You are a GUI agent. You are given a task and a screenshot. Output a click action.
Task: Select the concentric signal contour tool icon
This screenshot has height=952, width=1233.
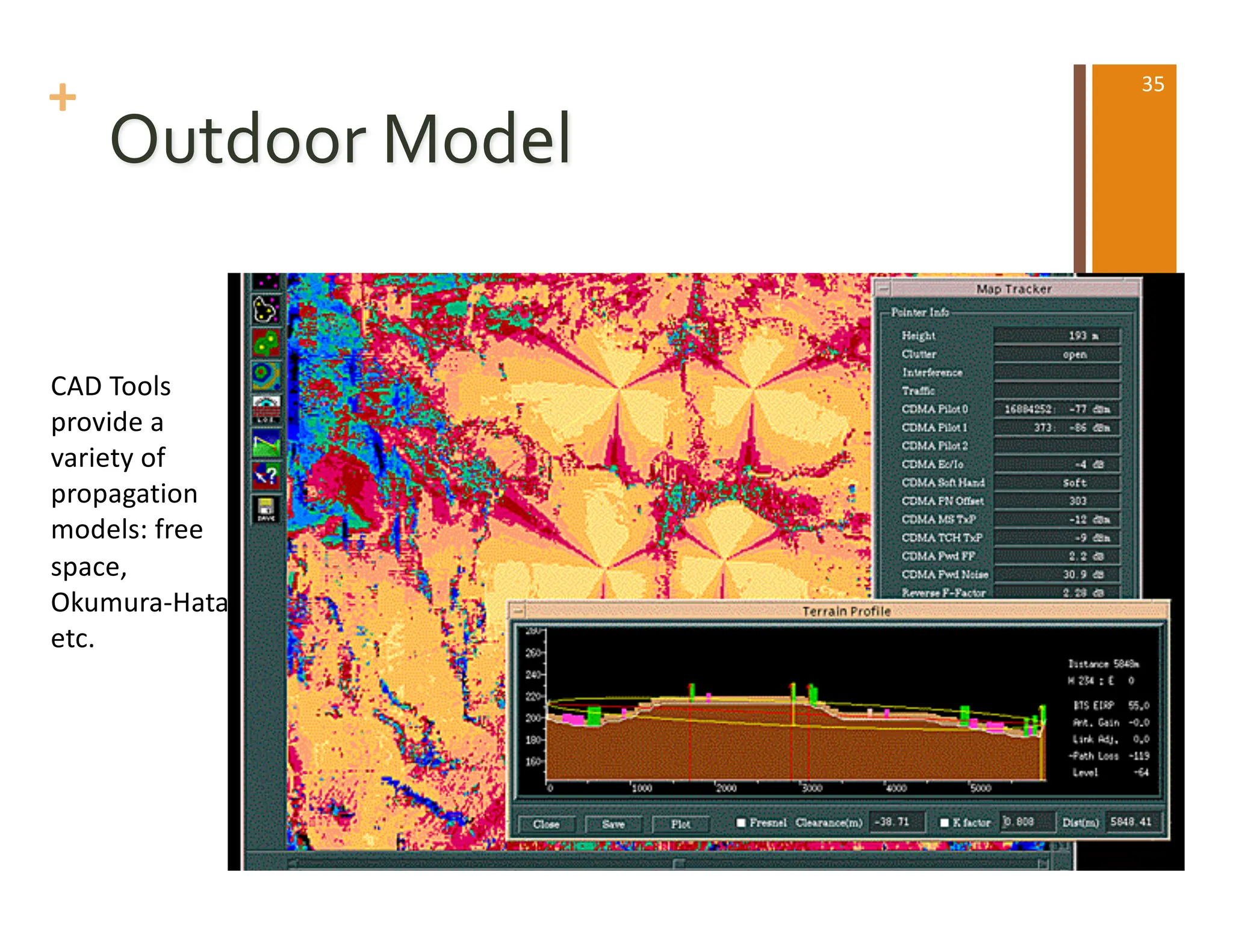click(266, 376)
